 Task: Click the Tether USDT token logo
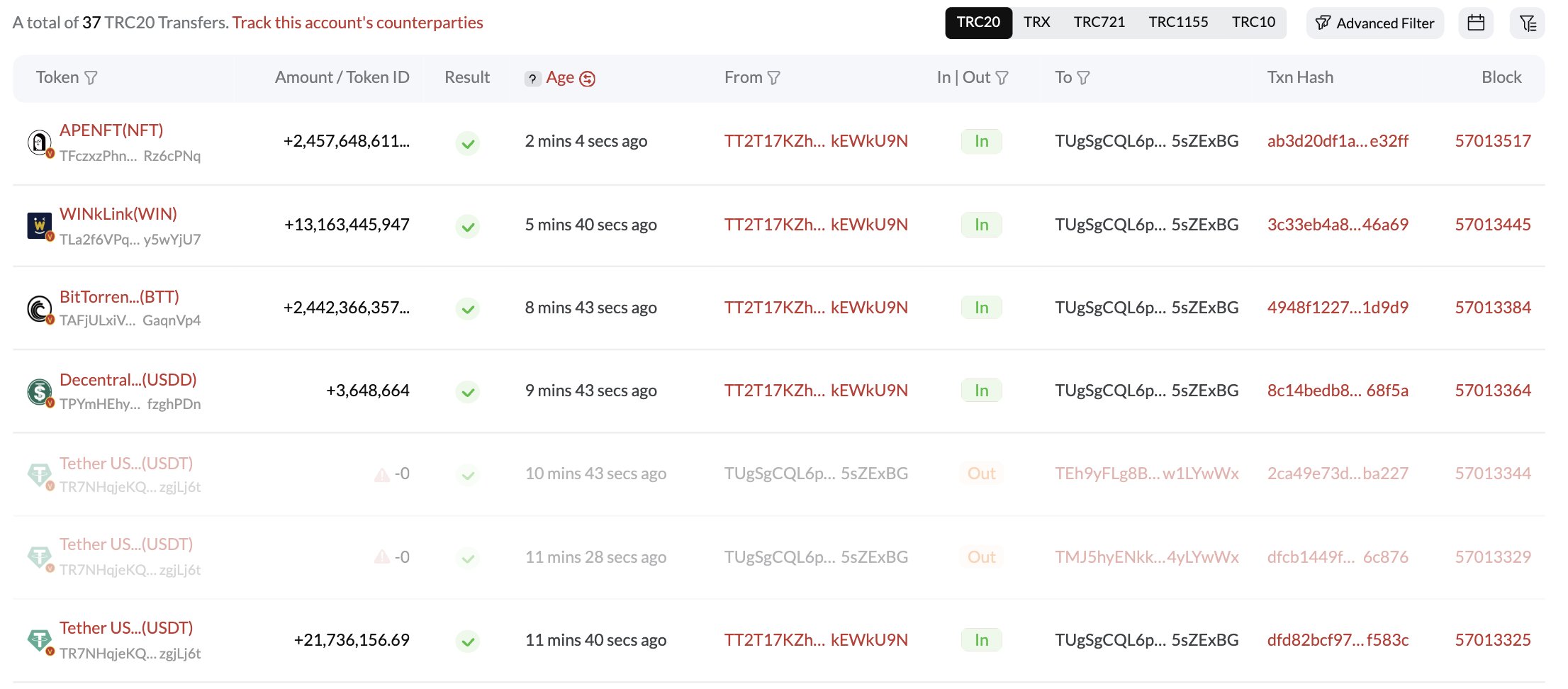tap(38, 639)
